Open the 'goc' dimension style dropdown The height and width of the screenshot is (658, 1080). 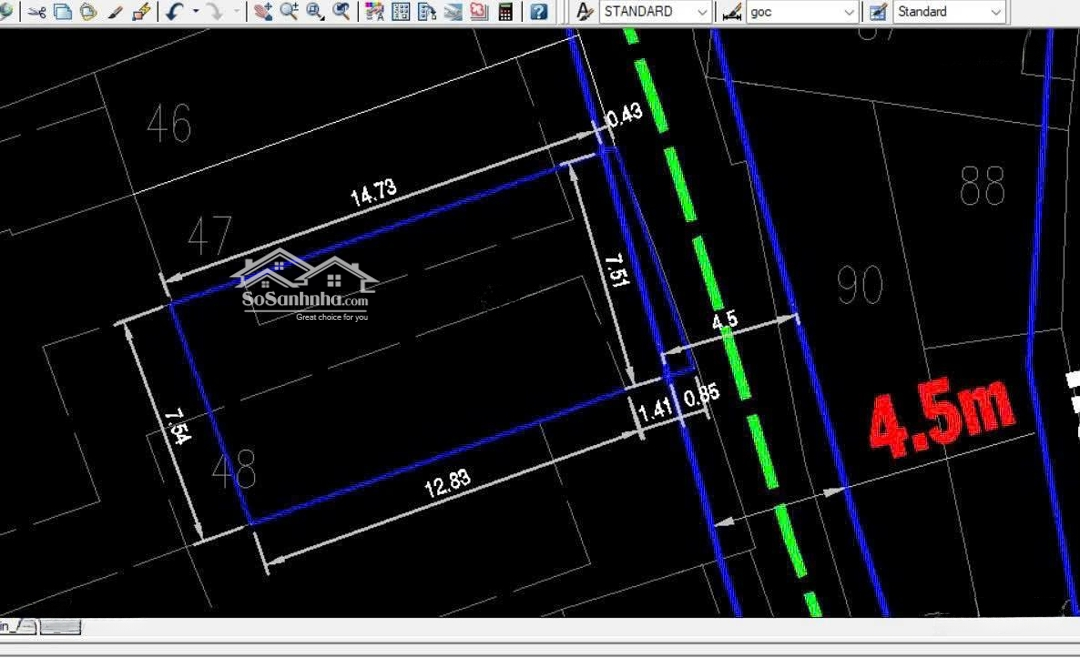849,12
